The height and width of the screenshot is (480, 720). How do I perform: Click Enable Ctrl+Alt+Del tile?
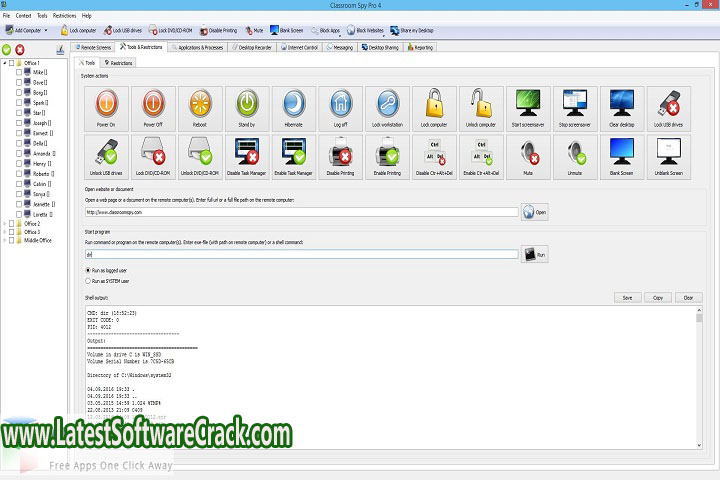pyautogui.click(x=481, y=157)
